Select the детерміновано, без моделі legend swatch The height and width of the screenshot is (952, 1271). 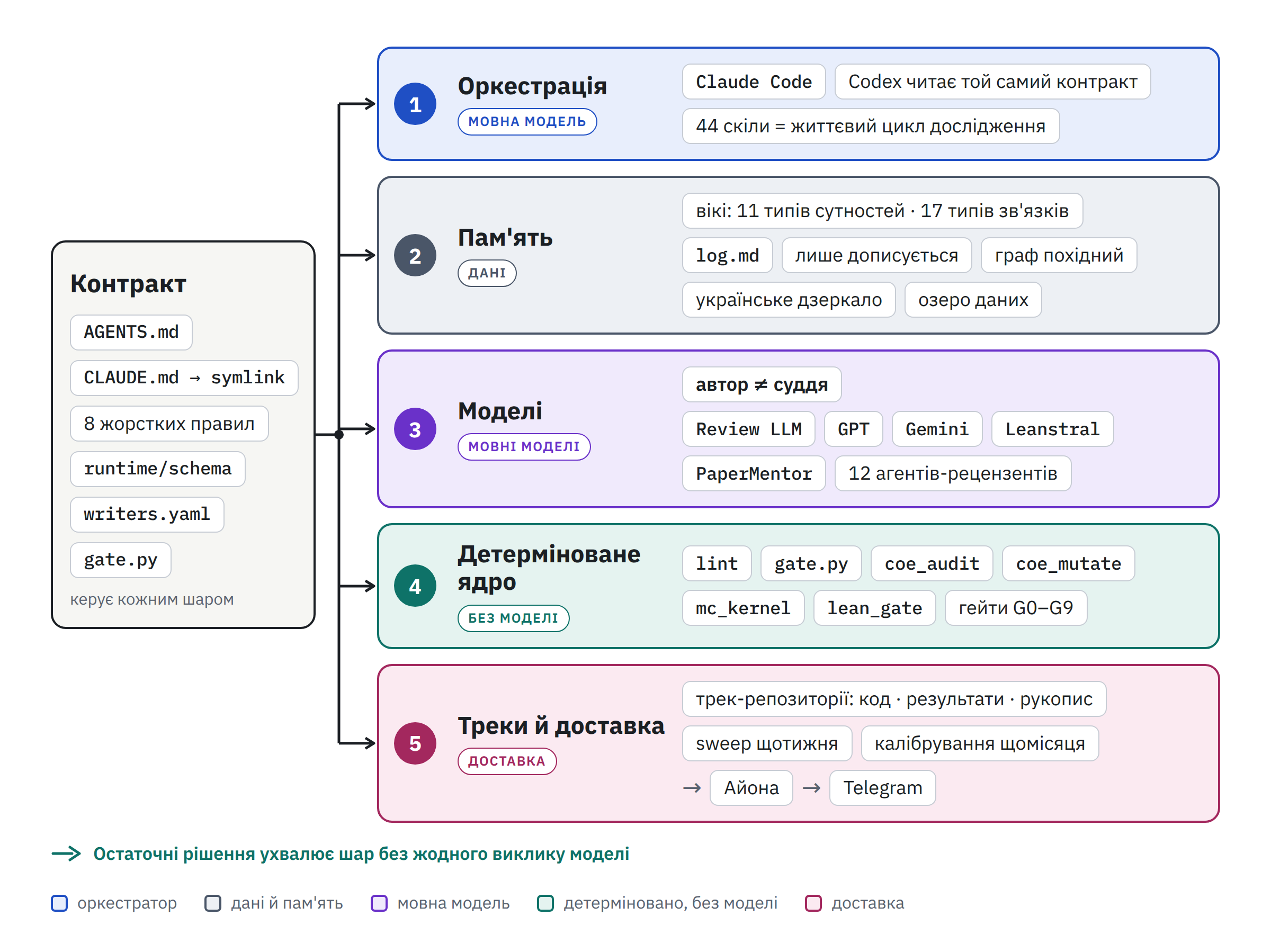[545, 903]
